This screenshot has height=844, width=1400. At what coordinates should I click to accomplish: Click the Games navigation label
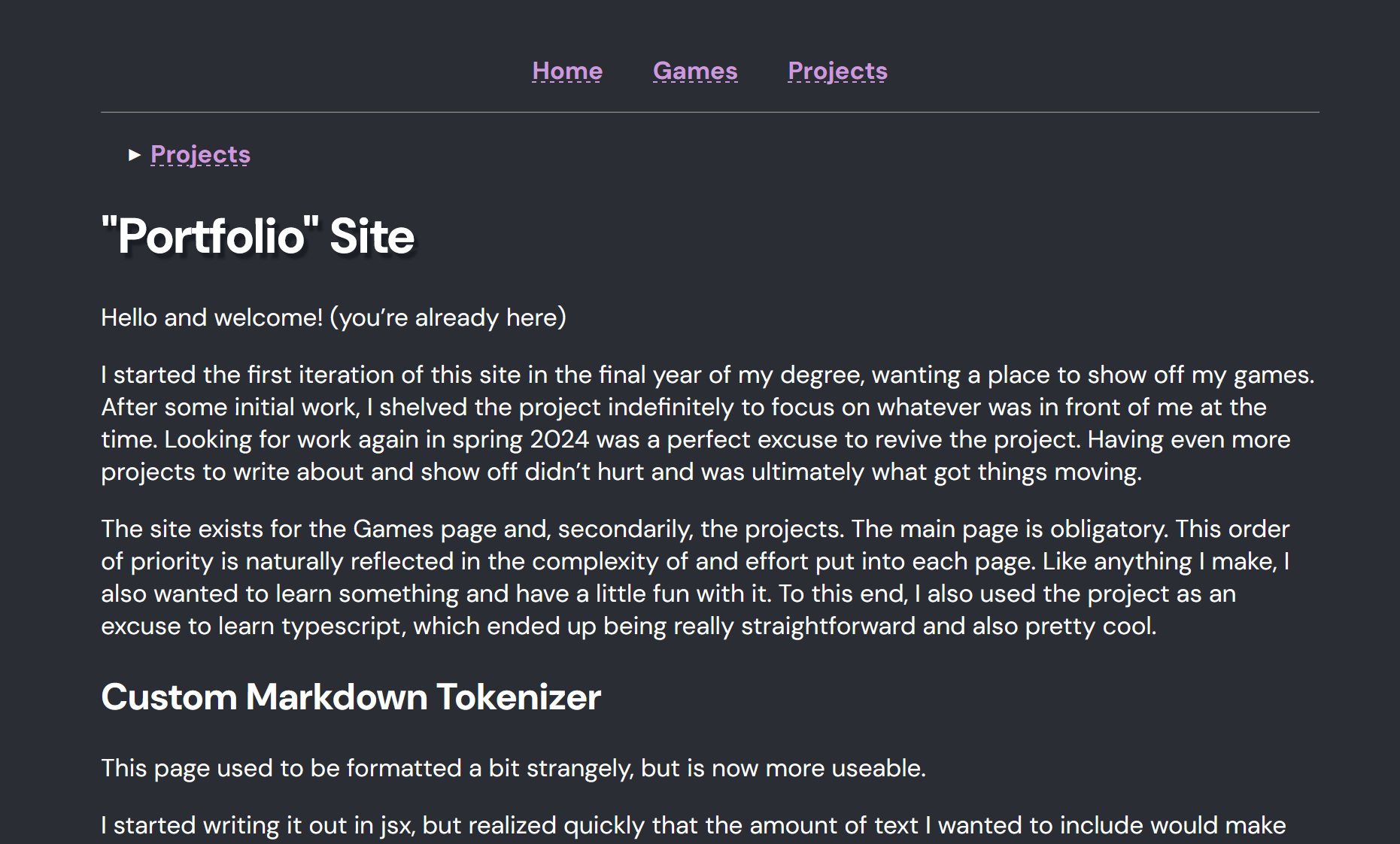694,71
